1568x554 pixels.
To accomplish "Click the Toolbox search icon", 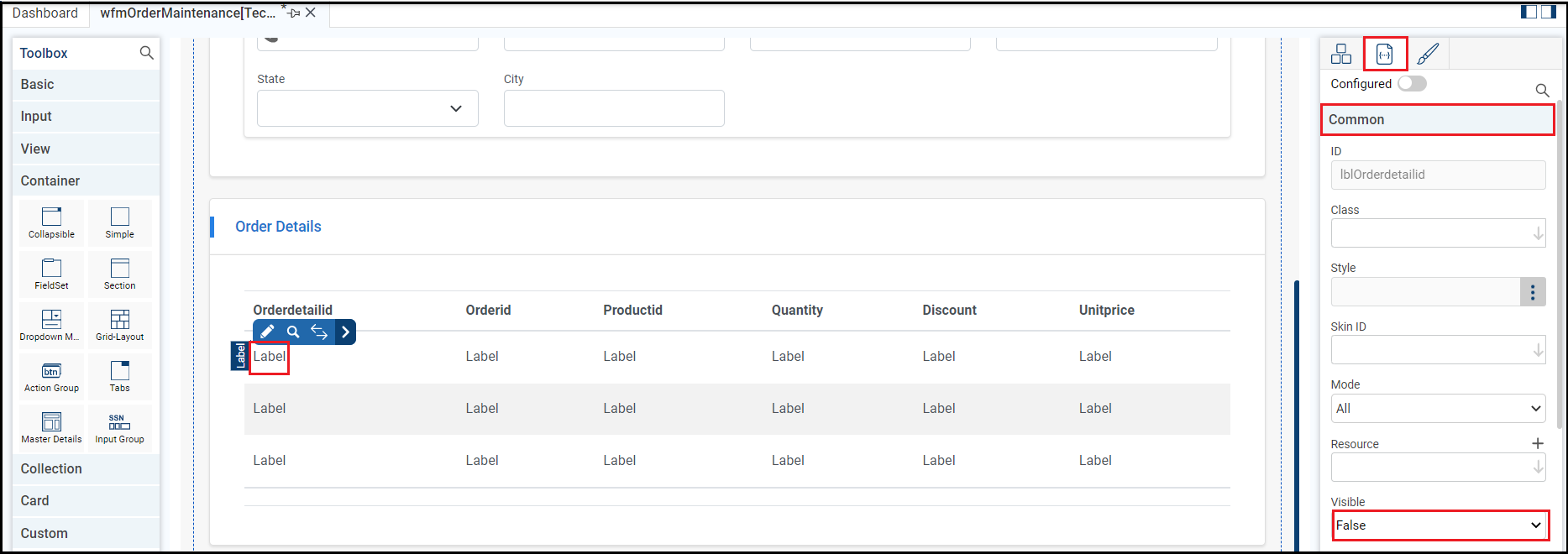I will point(146,53).
